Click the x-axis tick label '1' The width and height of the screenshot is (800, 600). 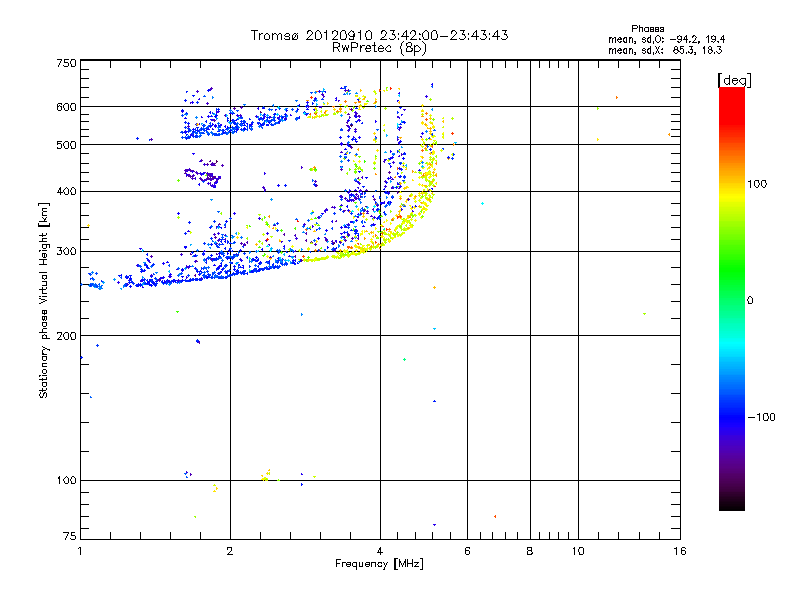pyautogui.click(x=80, y=551)
